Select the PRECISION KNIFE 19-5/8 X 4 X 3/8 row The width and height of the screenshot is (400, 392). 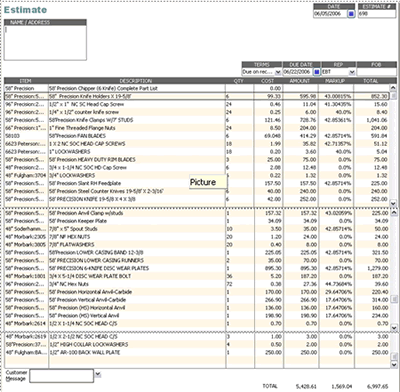197,199
